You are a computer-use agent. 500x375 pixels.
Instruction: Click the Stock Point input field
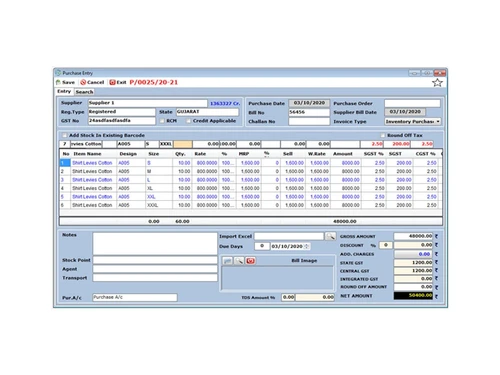tap(155, 260)
